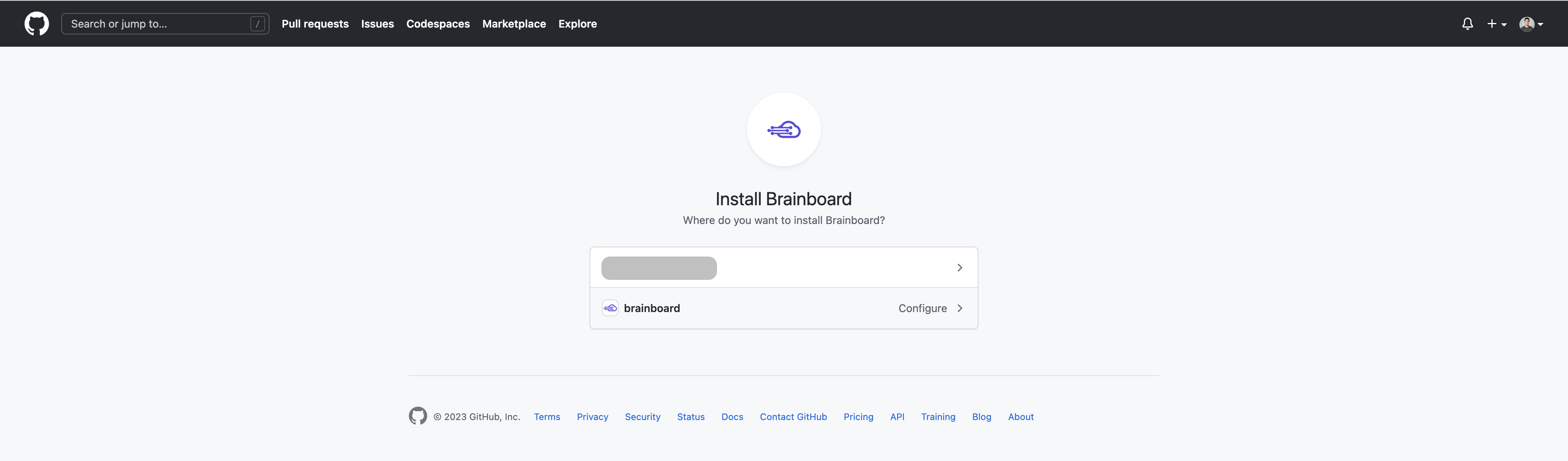Click the small brainboard organization avatar
The width and height of the screenshot is (1568, 461).
610,308
